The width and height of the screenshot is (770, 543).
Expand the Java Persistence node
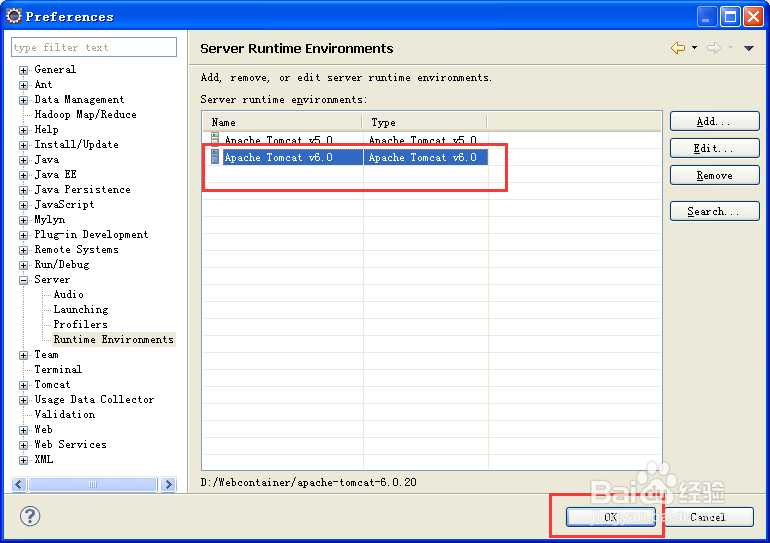(x=24, y=190)
